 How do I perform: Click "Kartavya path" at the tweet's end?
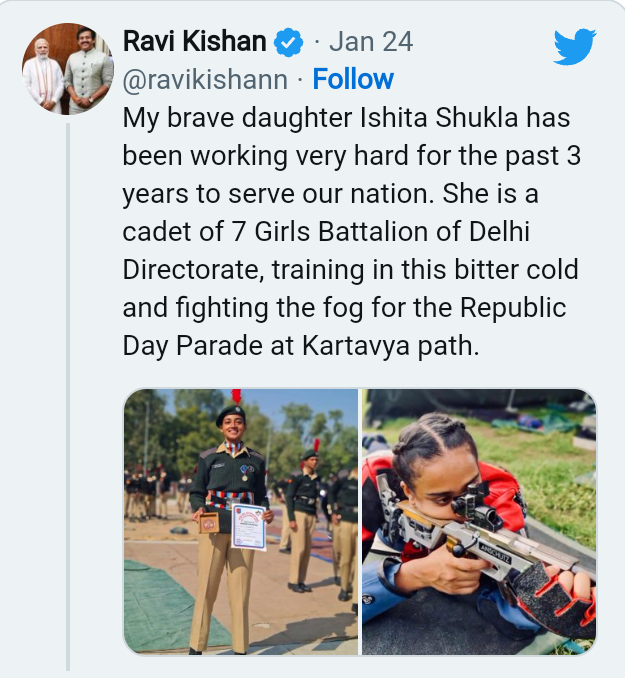coord(390,346)
